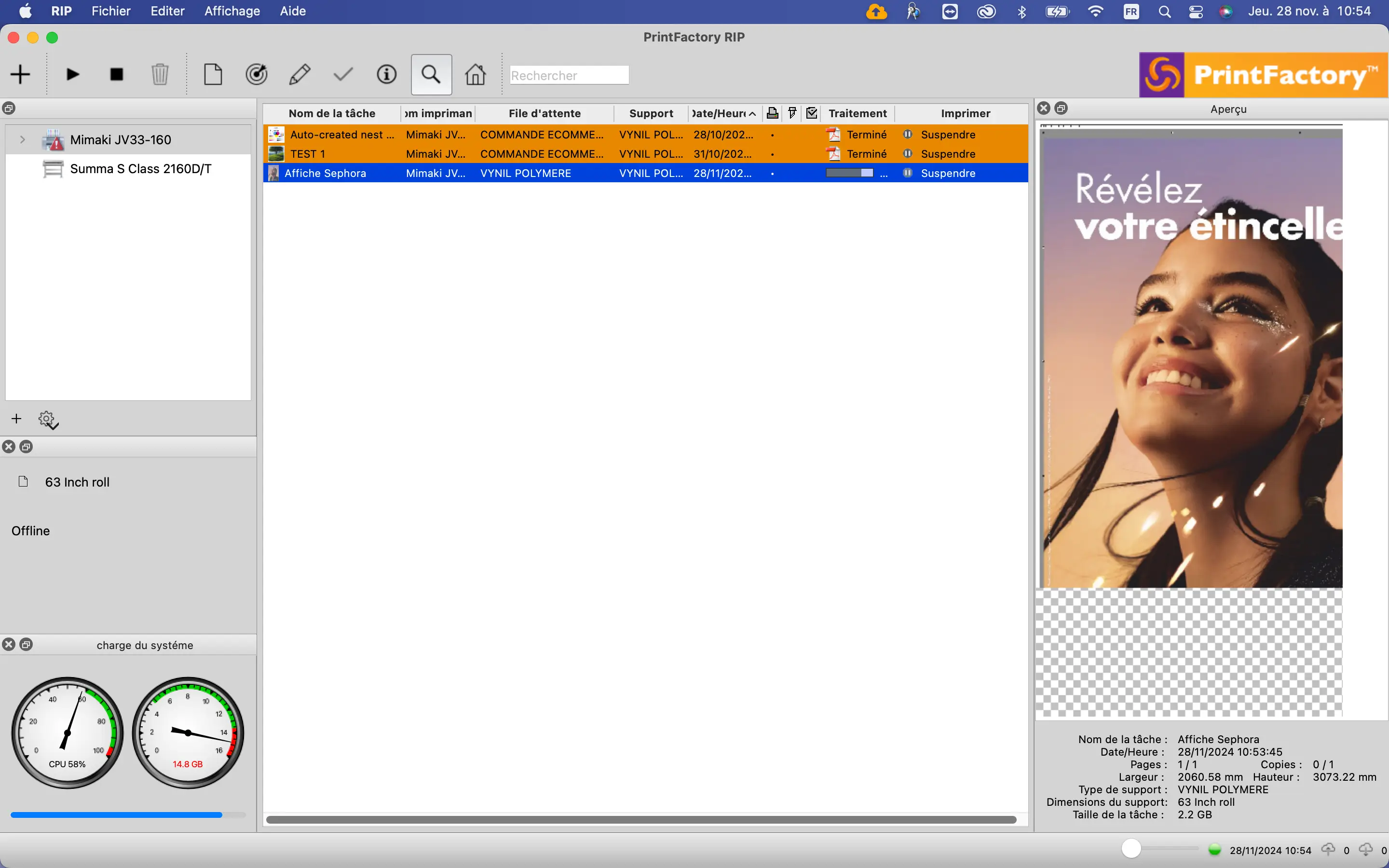Close the media information panel
Screen dimensions: 1389x868
click(x=9, y=447)
